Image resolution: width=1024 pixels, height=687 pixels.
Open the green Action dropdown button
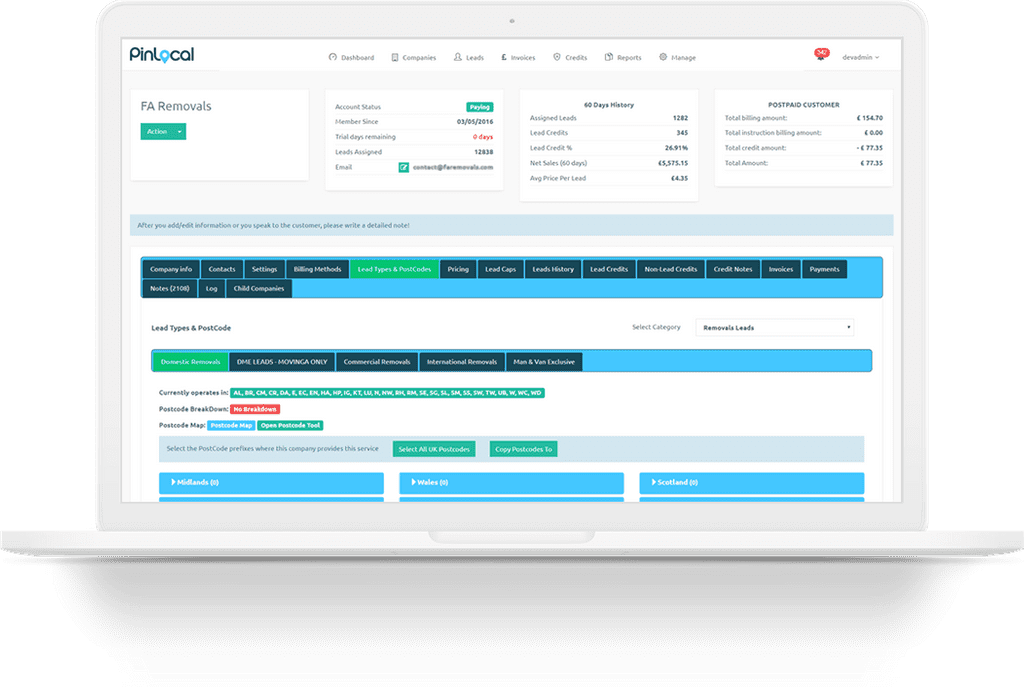[163, 131]
